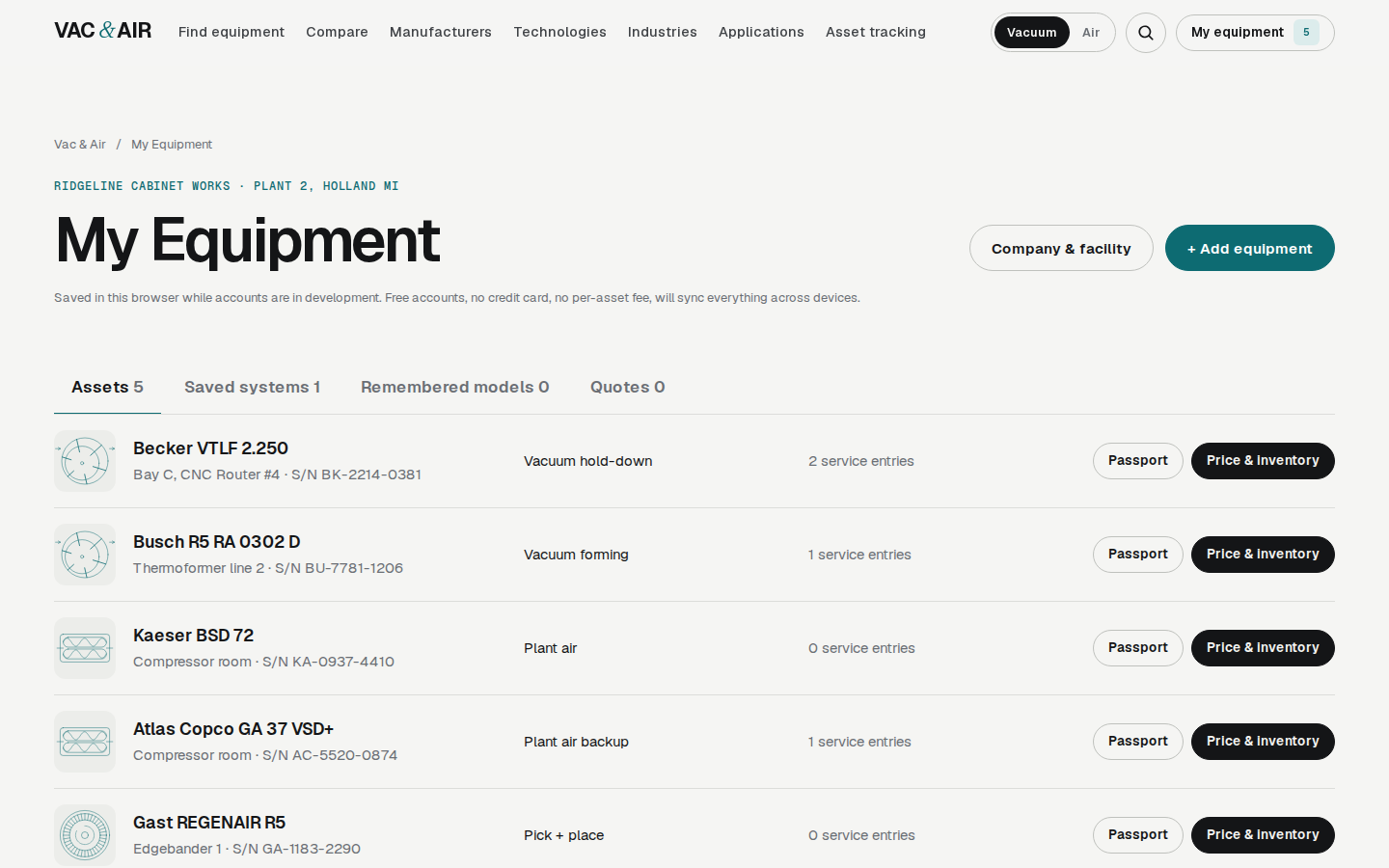1389x868 pixels.
Task: Open Passport for Becker VTLF 2.250
Action: (x=1138, y=461)
